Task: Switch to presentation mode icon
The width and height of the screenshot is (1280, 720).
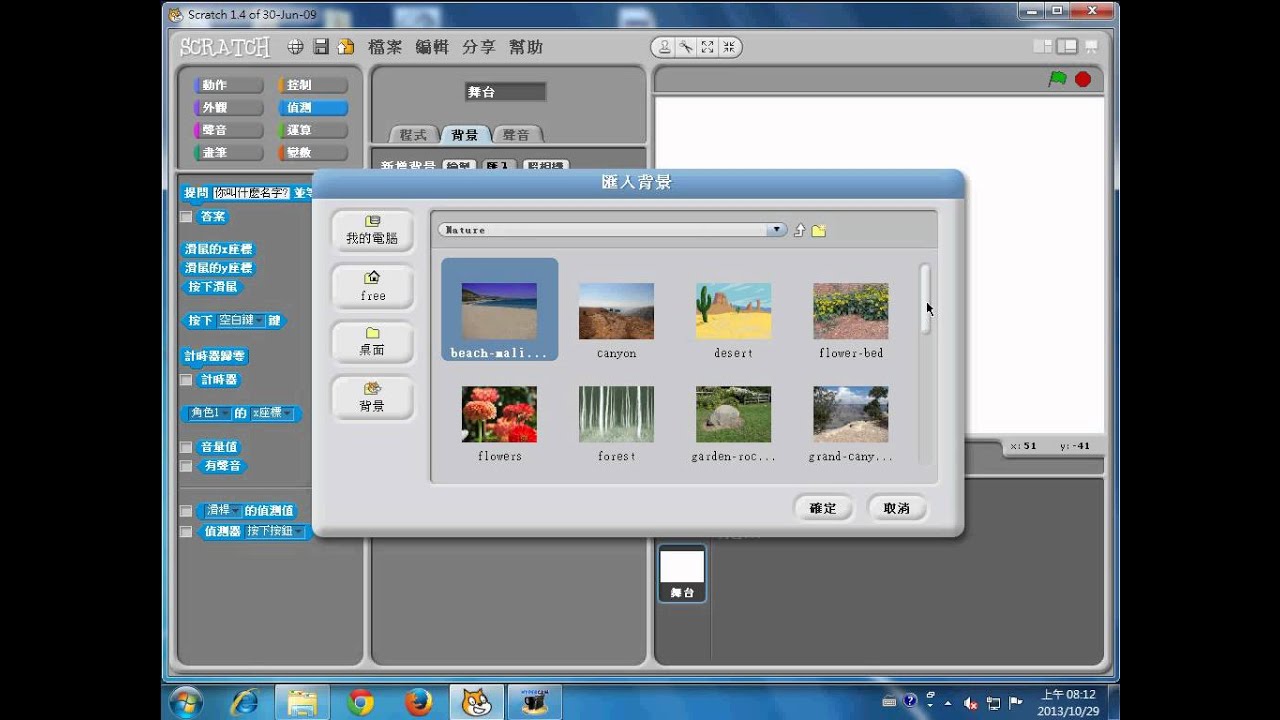Action: tap(1091, 46)
